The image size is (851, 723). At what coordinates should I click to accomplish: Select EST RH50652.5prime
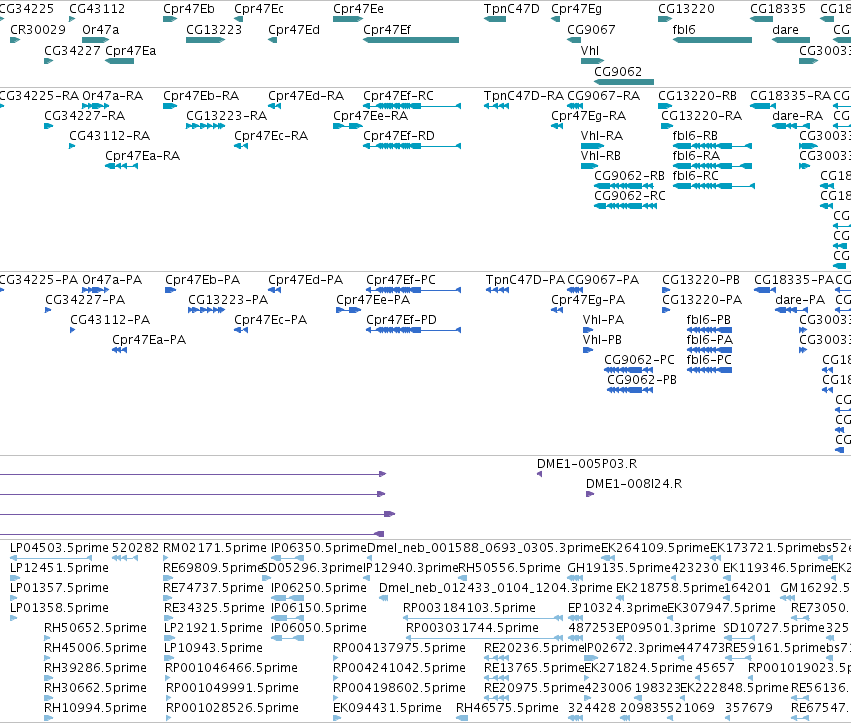coord(96,628)
